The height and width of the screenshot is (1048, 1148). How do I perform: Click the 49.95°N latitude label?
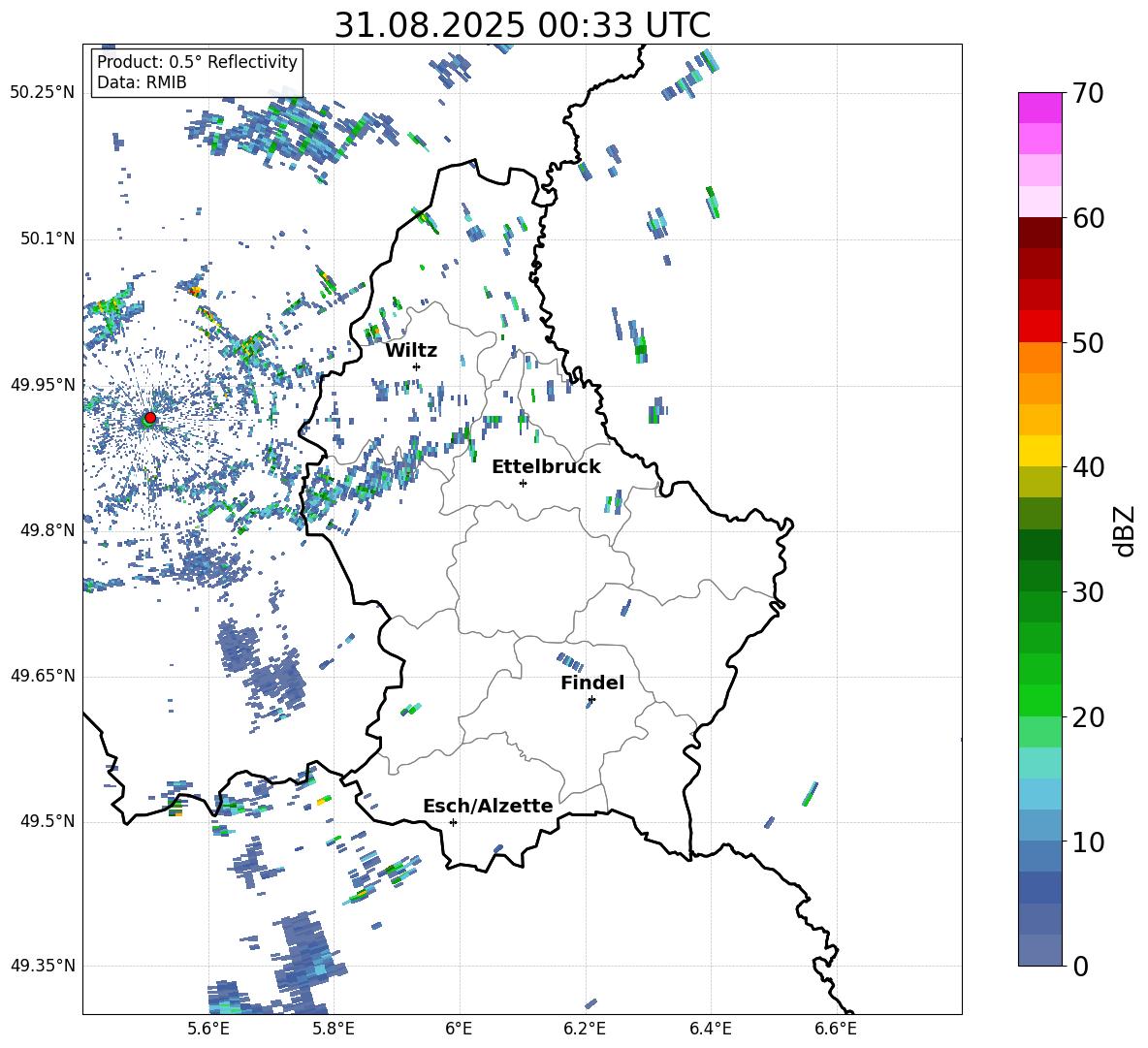tap(43, 385)
